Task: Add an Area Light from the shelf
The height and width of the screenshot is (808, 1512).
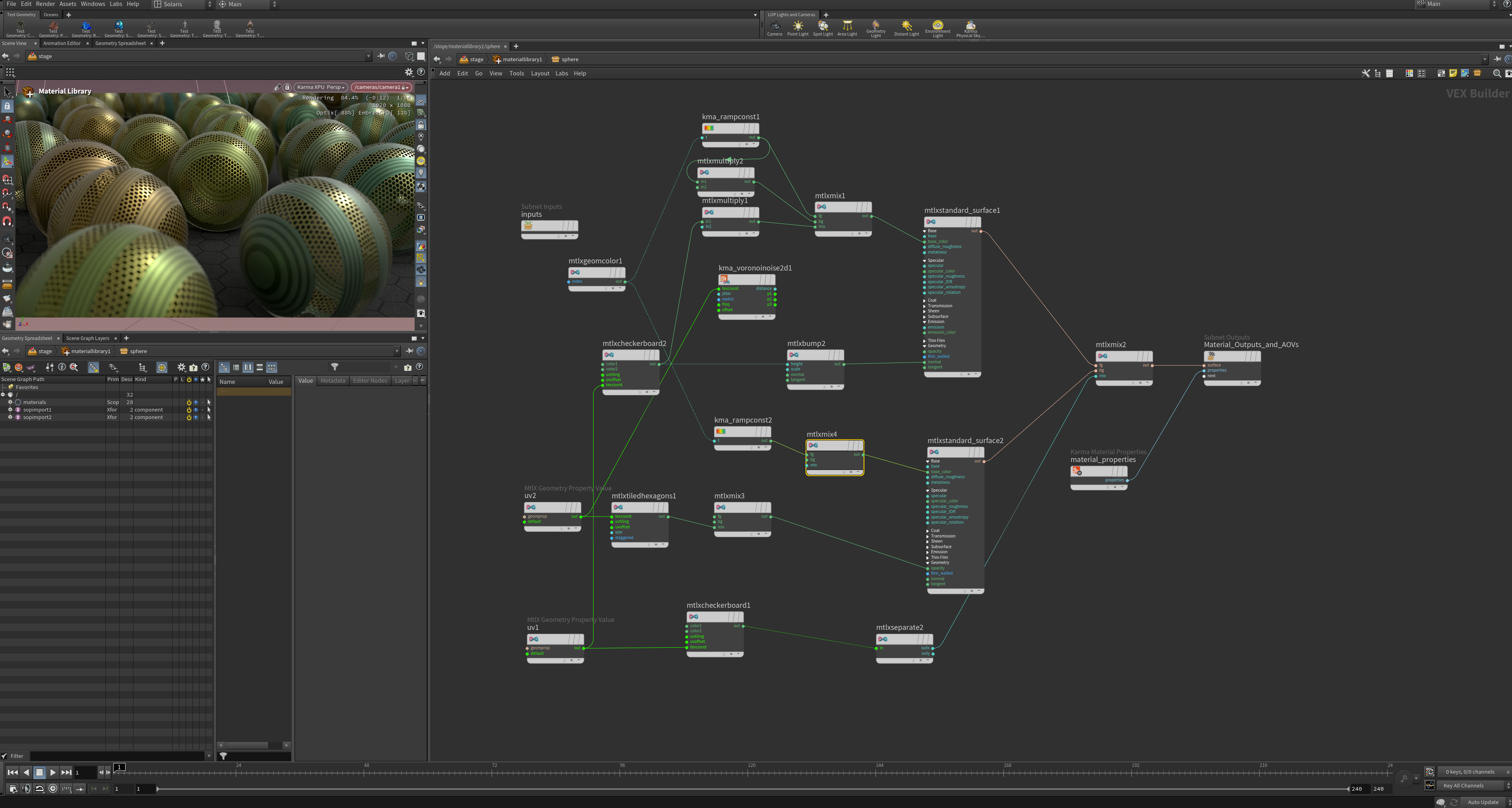Action: coord(847,28)
